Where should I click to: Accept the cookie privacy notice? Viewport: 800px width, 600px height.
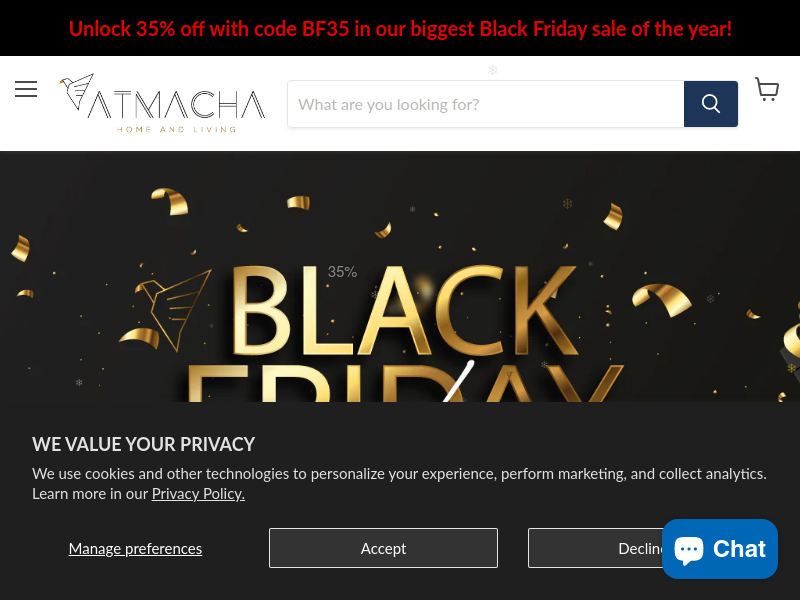383,548
